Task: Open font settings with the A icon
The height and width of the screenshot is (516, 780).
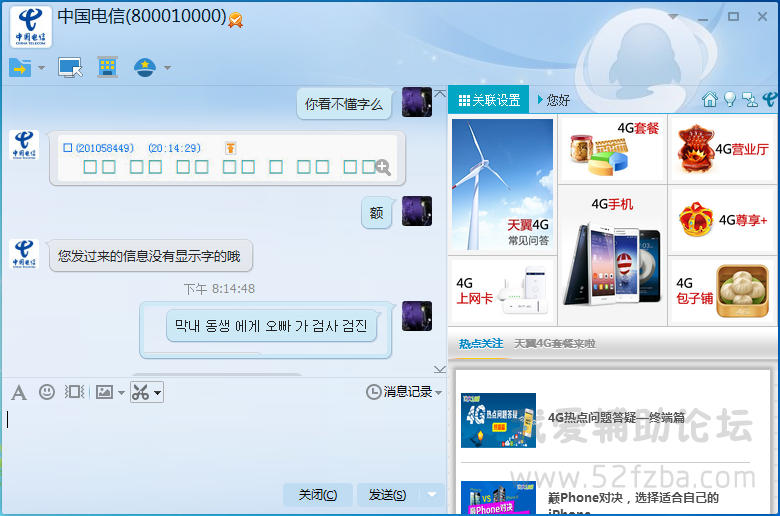Action: [x=19, y=393]
